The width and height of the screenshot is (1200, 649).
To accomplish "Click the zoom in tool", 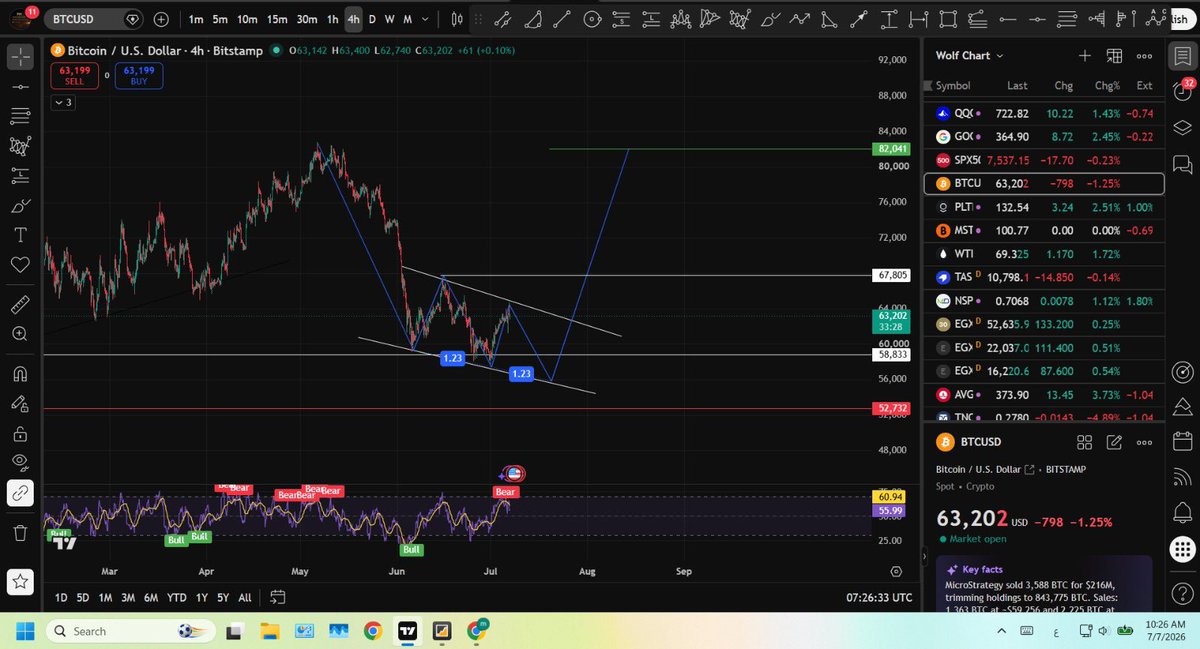I will click(x=20, y=334).
